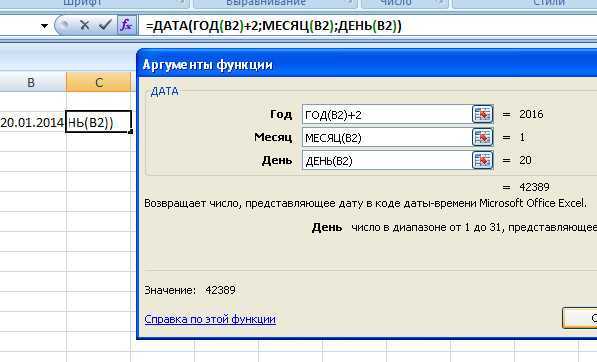The image size is (597, 362).
Task: Click result value 2016 for Год
Action: coord(531,114)
